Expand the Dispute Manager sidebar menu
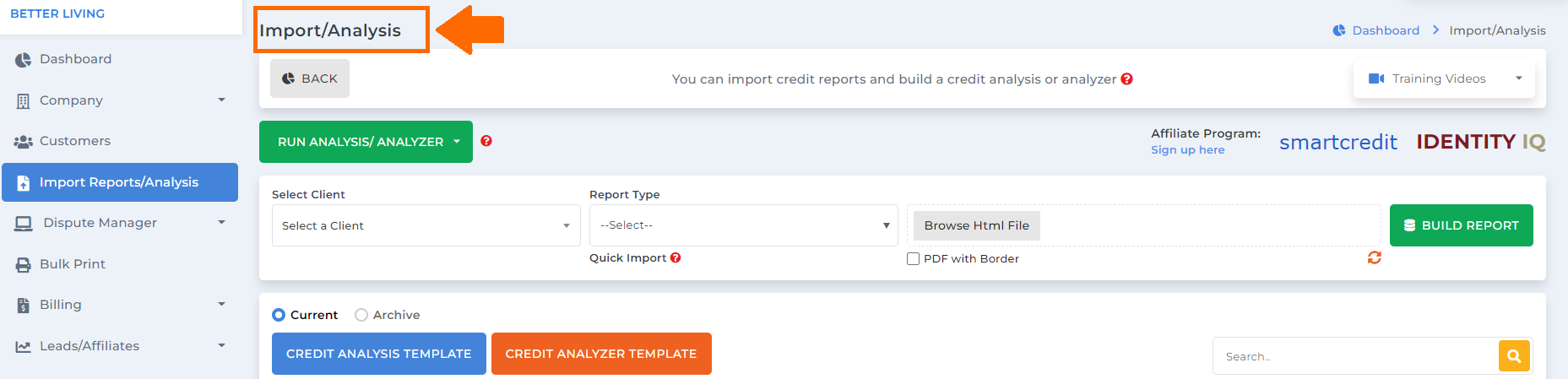Screen dimensions: 1568x379 (x=119, y=223)
